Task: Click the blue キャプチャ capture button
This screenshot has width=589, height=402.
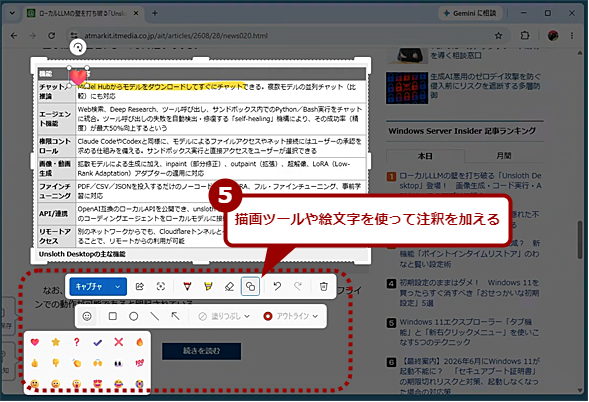Action: click(x=89, y=287)
